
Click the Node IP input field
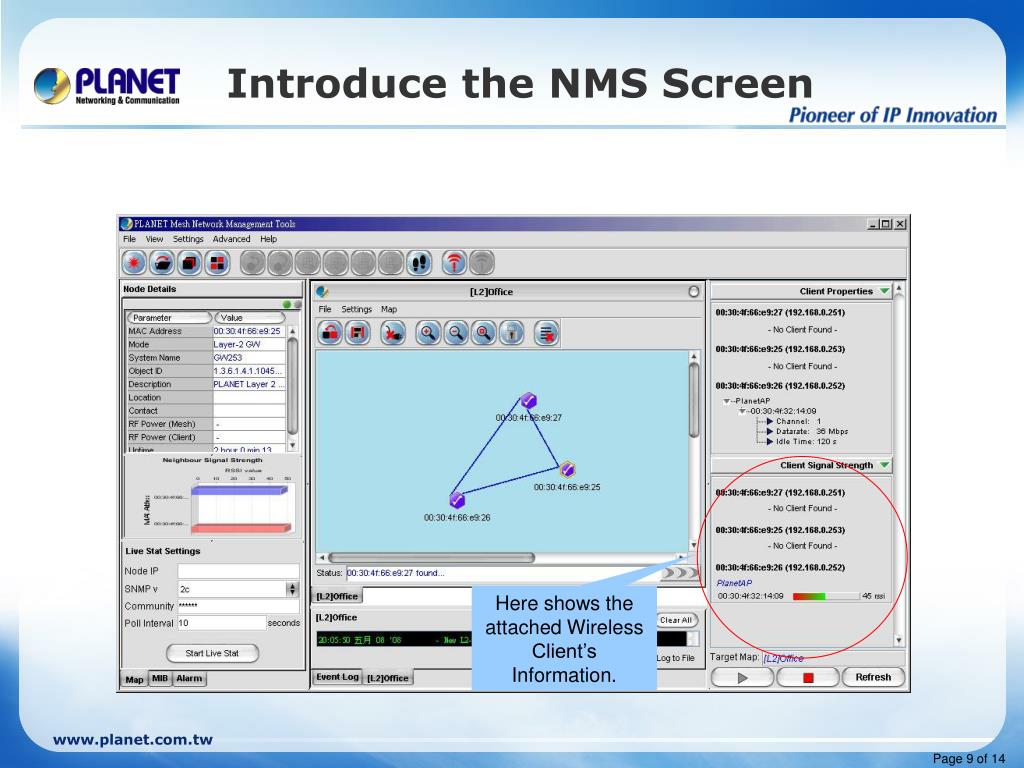238,571
